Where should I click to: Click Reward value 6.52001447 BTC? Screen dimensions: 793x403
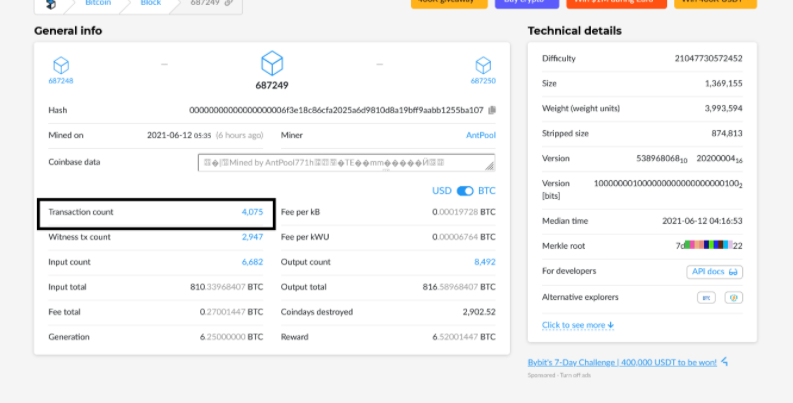click(464, 337)
